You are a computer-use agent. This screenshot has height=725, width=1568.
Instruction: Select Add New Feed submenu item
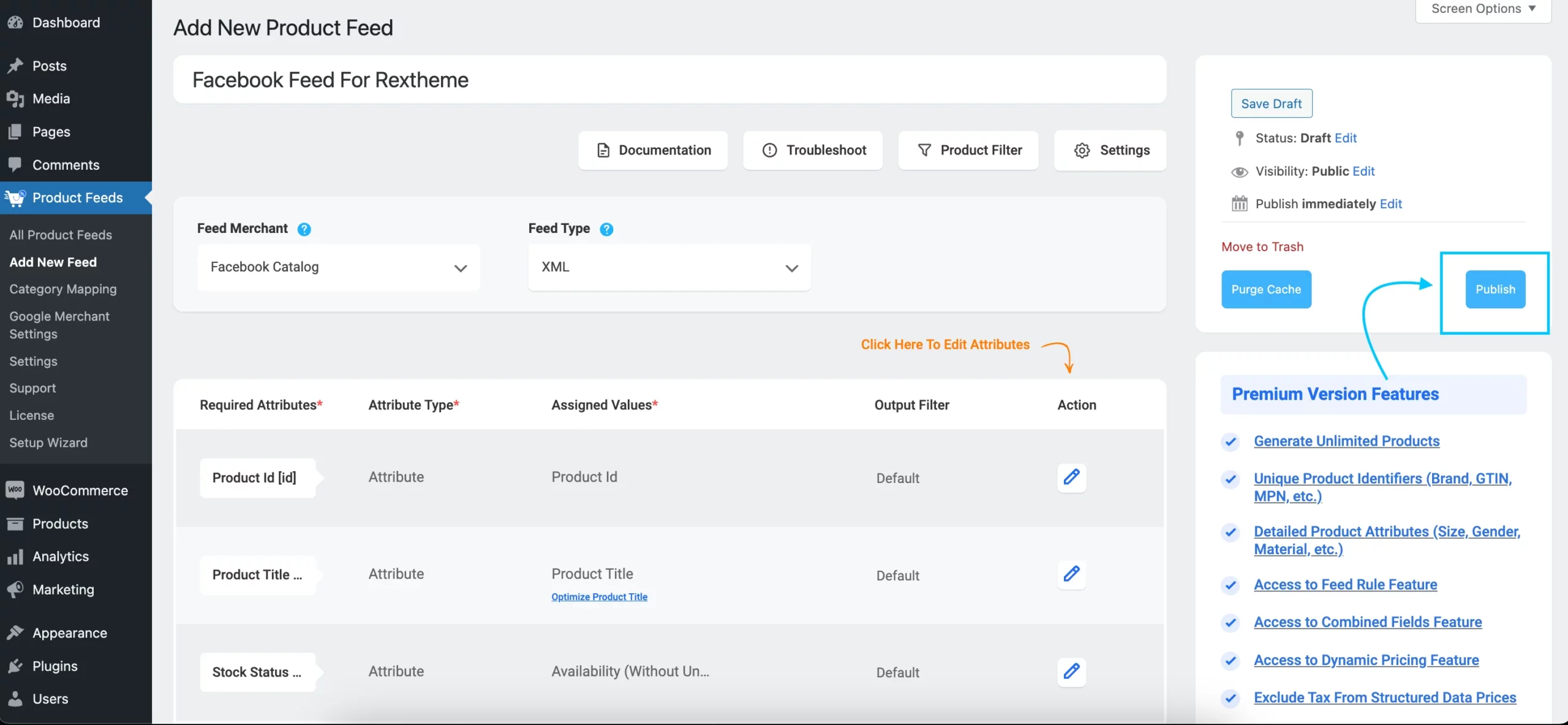click(53, 262)
